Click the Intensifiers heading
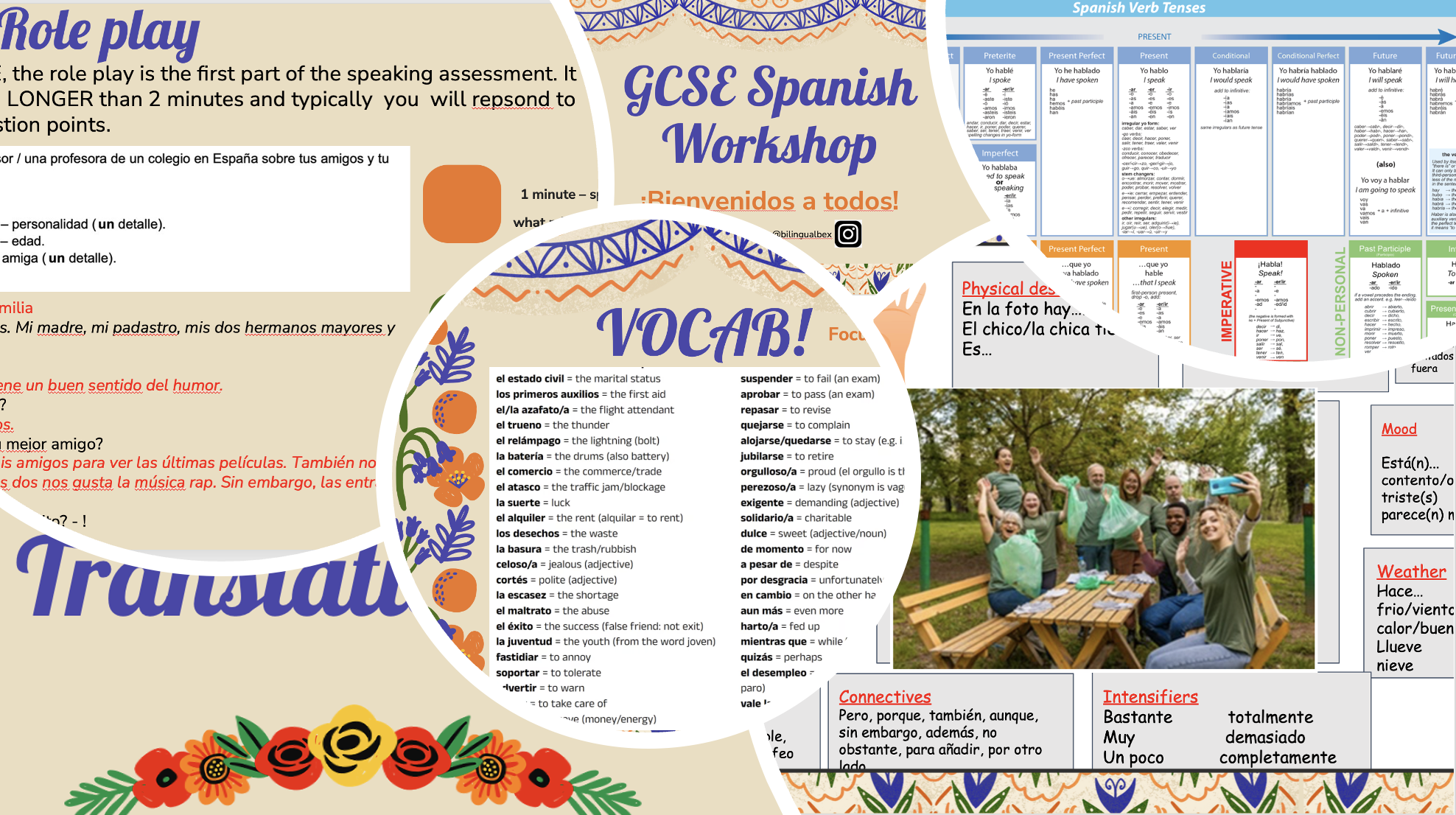 click(x=1150, y=696)
